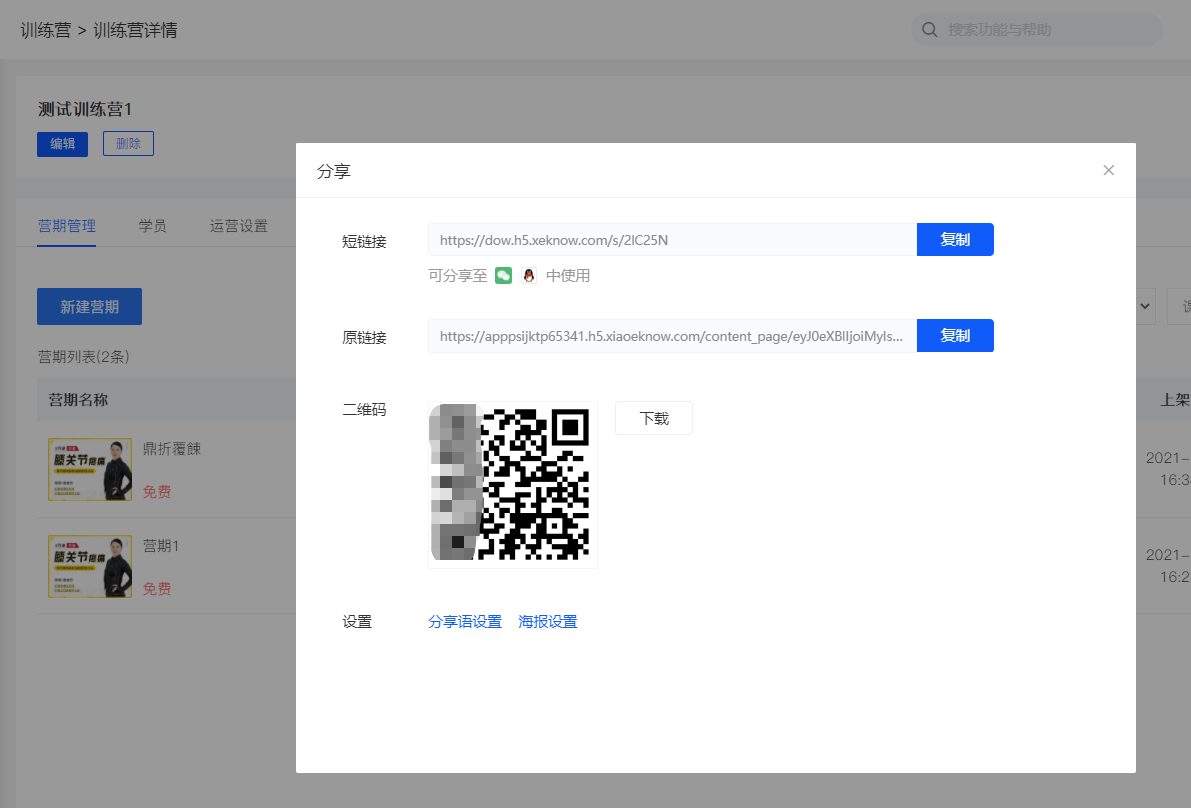Click the 可分享至 hint text
Image resolution: width=1191 pixels, height=808 pixels.
tap(458, 276)
